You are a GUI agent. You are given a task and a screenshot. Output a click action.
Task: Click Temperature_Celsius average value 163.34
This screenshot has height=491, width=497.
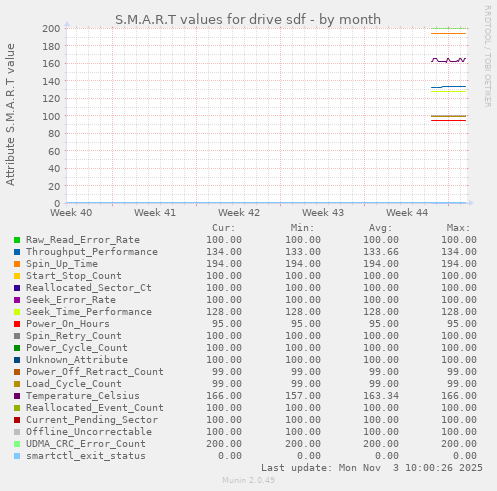click(x=381, y=396)
